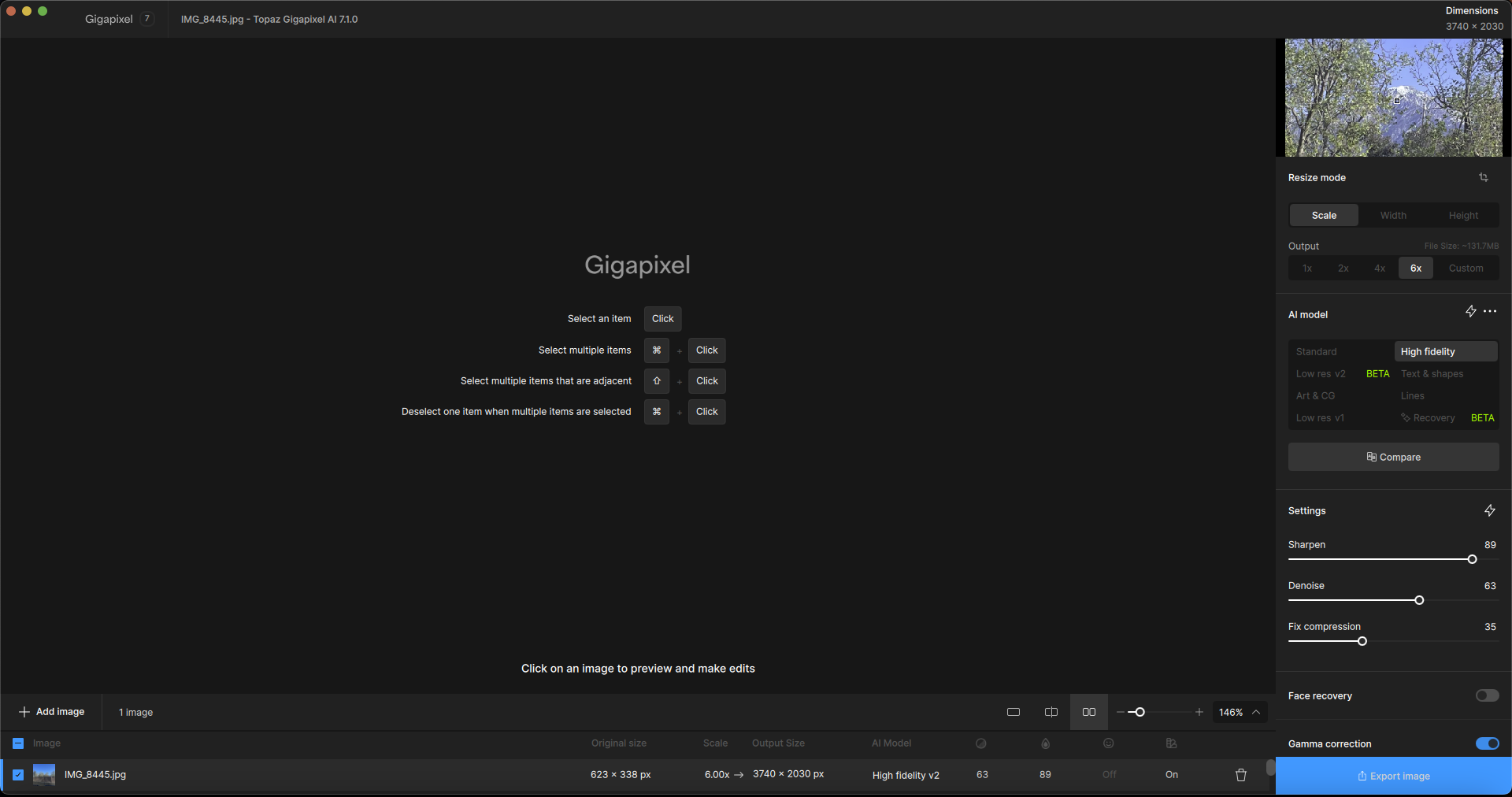Toggle the select-all checkbox in the Image header
Viewport: 1512px width, 797px height.
(x=18, y=743)
